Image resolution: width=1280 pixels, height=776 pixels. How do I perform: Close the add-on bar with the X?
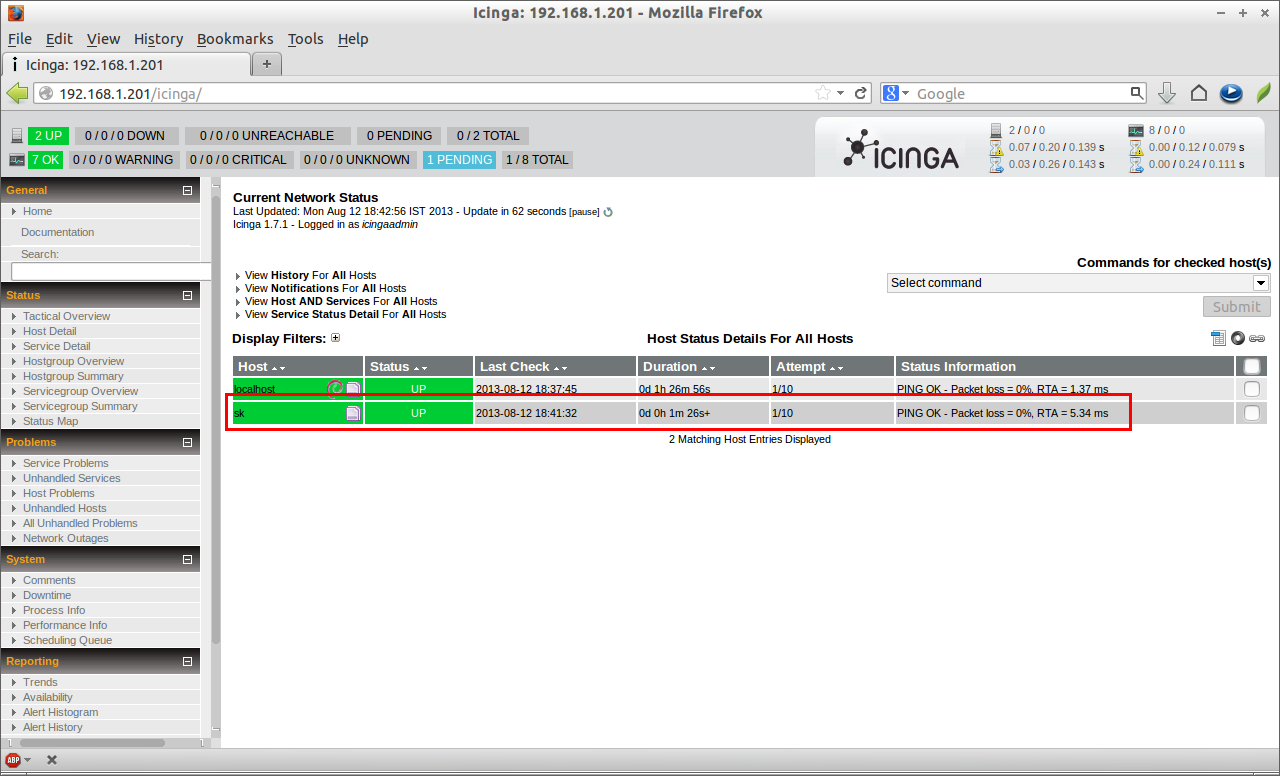(52, 760)
